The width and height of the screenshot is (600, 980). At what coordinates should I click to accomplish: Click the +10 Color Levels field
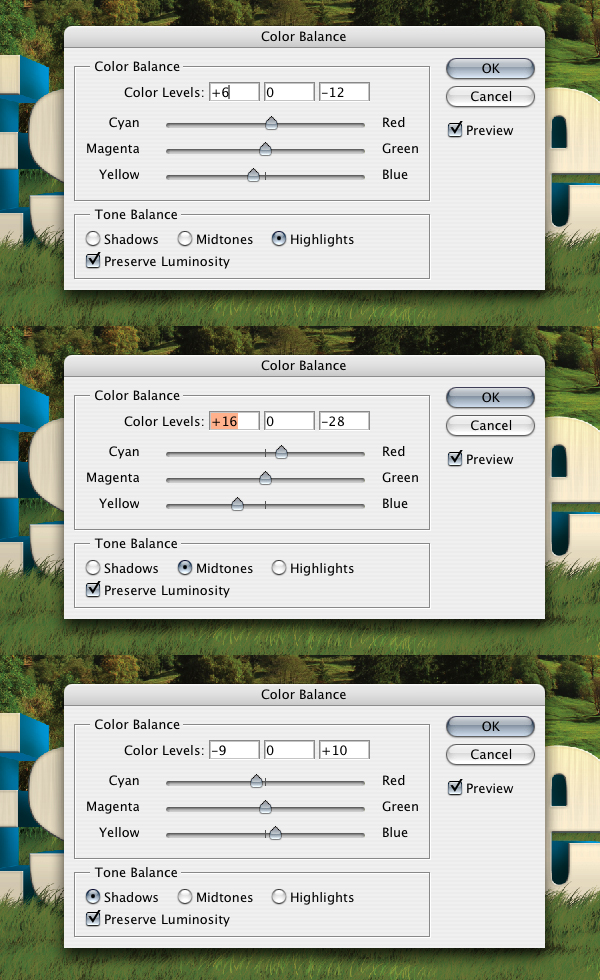click(x=344, y=750)
